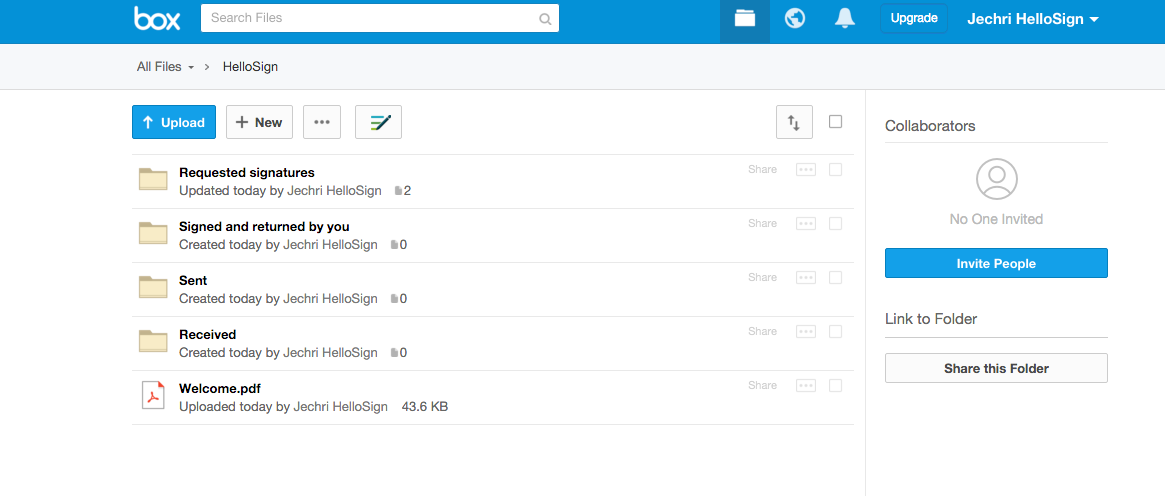This screenshot has height=496, width=1165.
Task: Click the Sent folder icon
Action: pos(154,287)
